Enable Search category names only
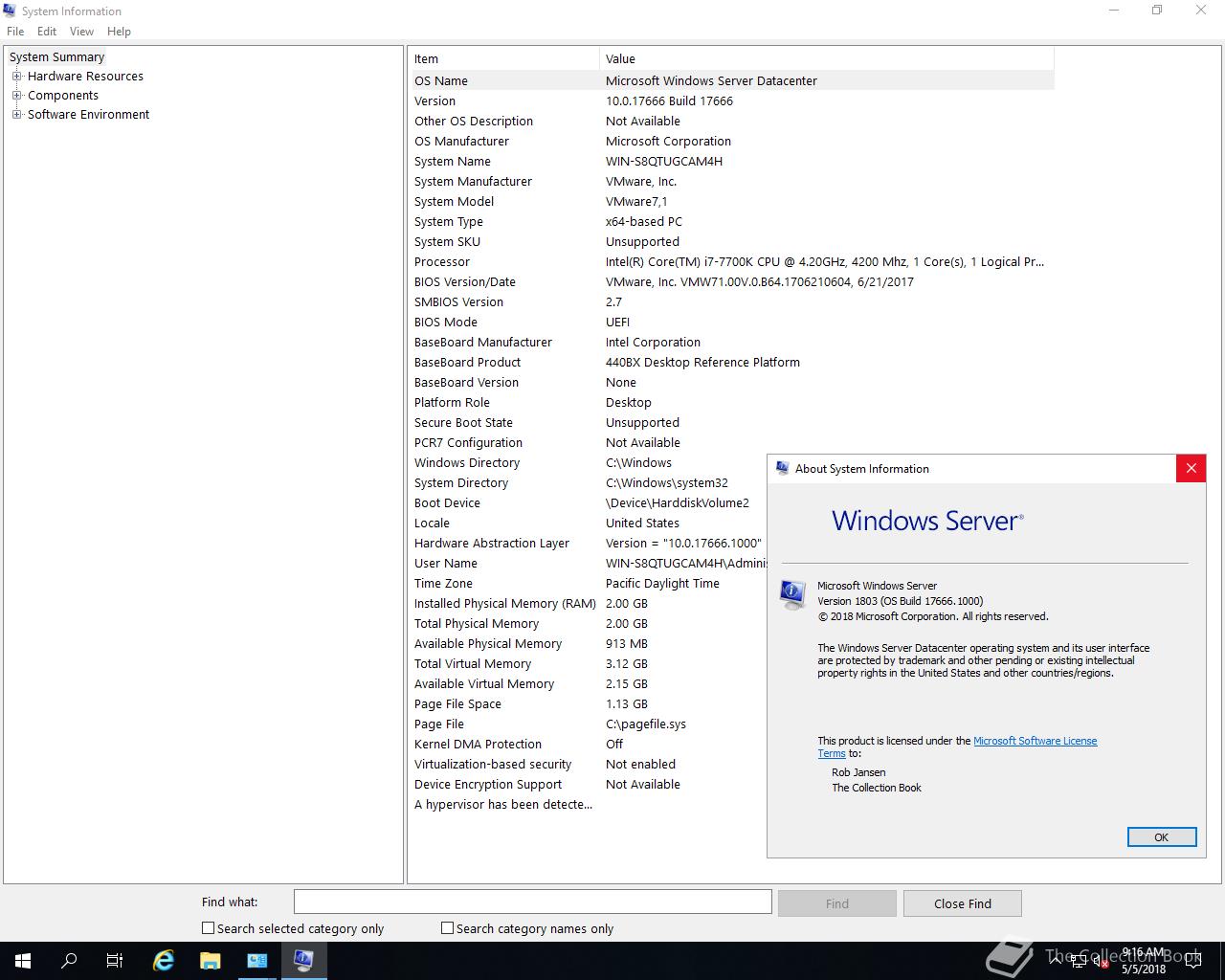This screenshot has width=1225, height=980. [x=447, y=927]
